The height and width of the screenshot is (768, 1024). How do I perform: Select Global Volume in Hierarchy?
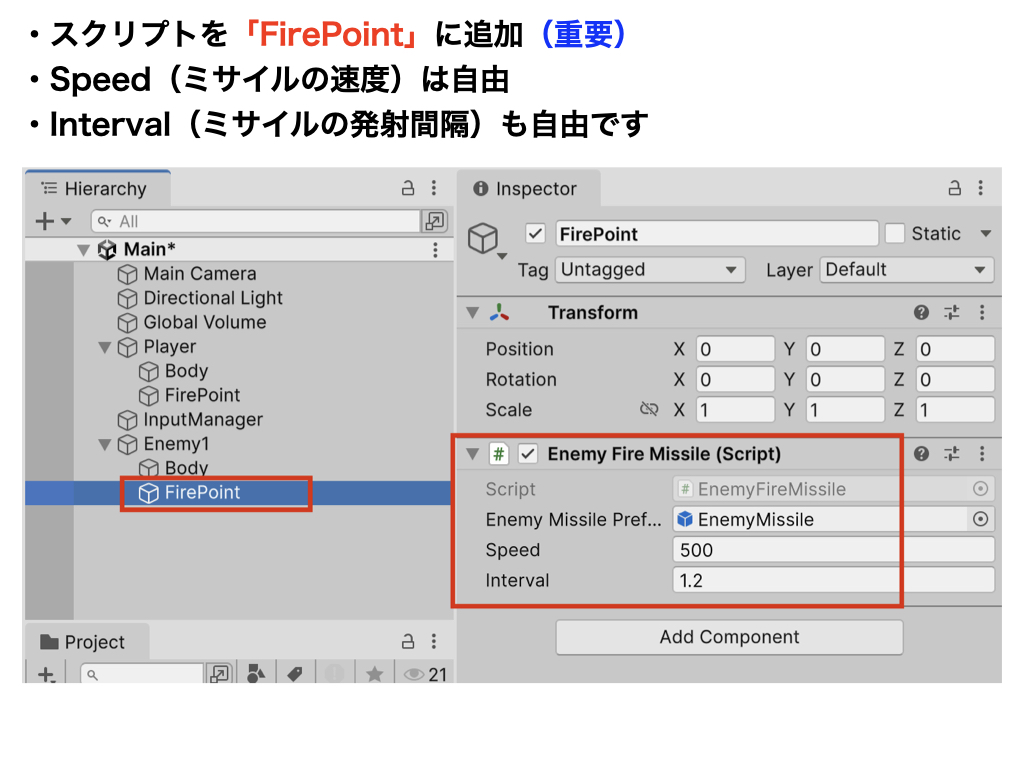coord(204,322)
